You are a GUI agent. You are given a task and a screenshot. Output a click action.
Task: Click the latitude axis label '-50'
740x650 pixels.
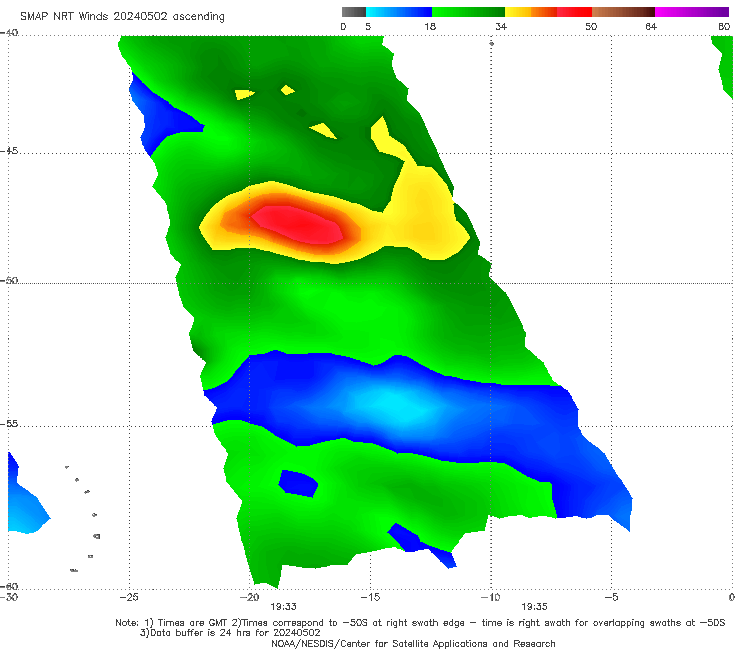coord(9,280)
